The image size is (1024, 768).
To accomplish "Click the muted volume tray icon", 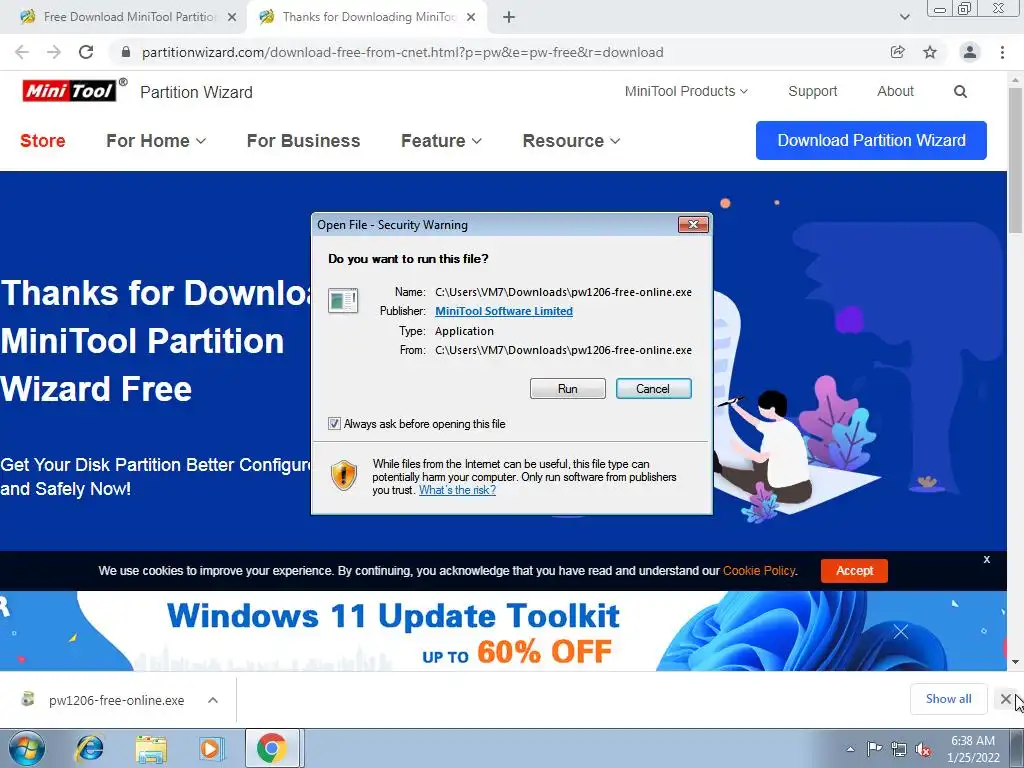I will pos(923,749).
